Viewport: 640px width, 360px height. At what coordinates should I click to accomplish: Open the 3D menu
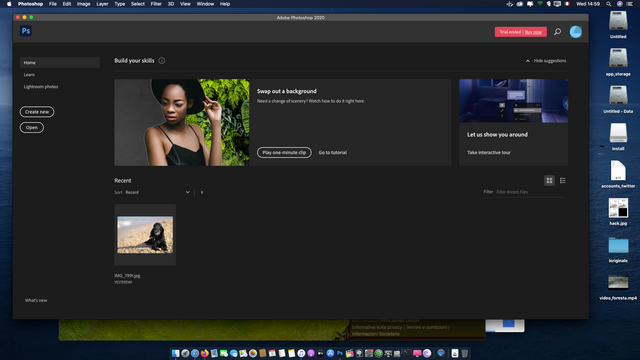coord(171,4)
